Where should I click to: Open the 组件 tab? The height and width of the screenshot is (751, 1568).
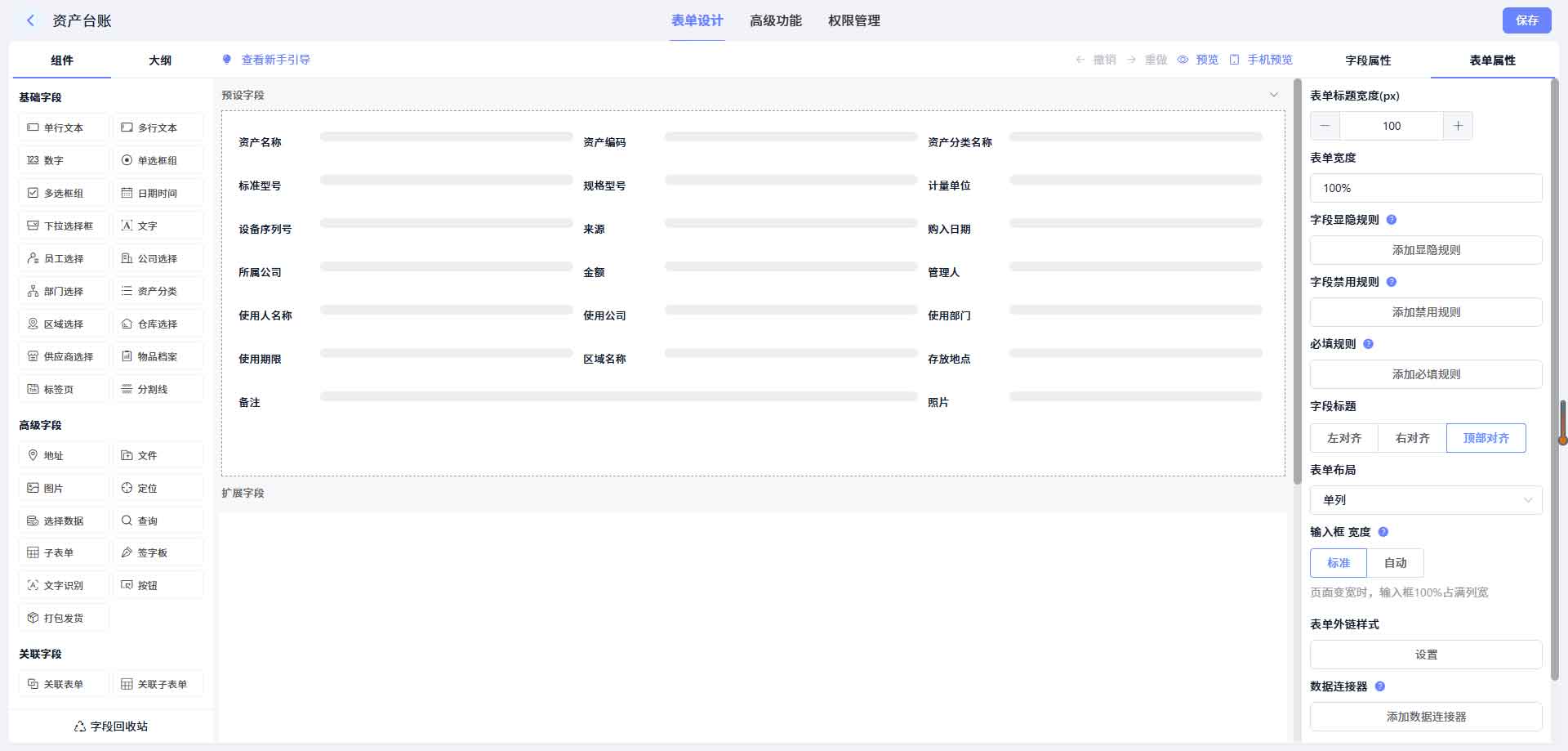(62, 60)
